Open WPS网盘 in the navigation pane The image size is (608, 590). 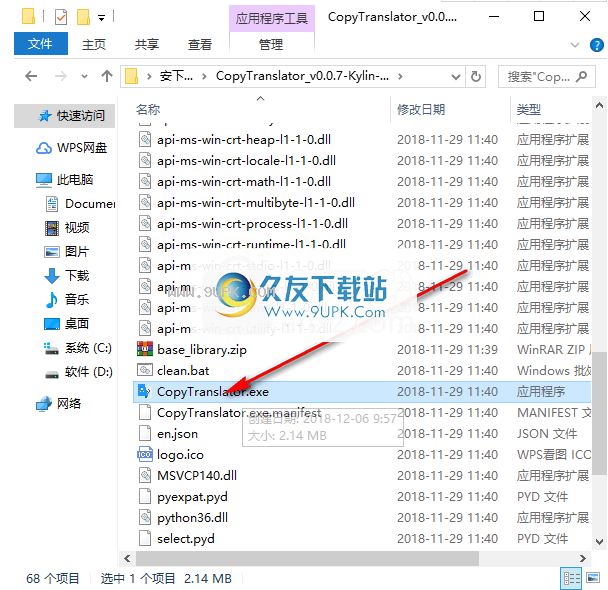coord(72,148)
